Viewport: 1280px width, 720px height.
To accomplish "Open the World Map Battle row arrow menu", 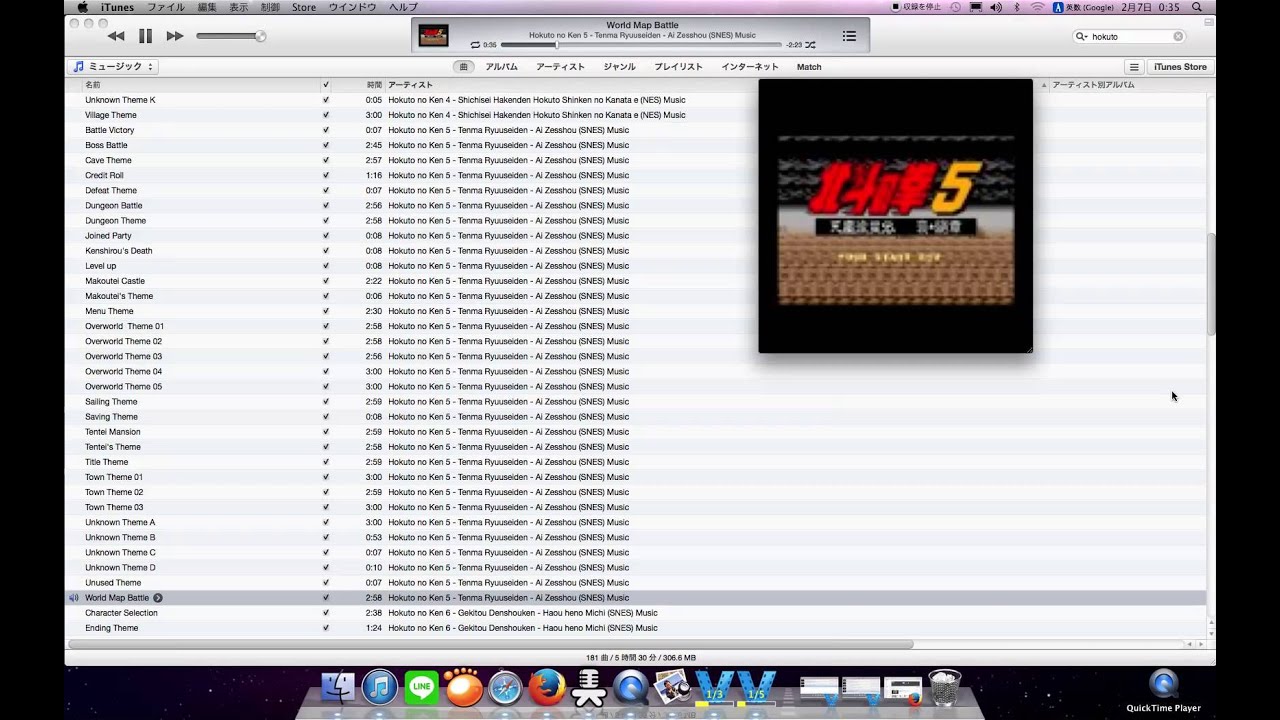I will (158, 598).
